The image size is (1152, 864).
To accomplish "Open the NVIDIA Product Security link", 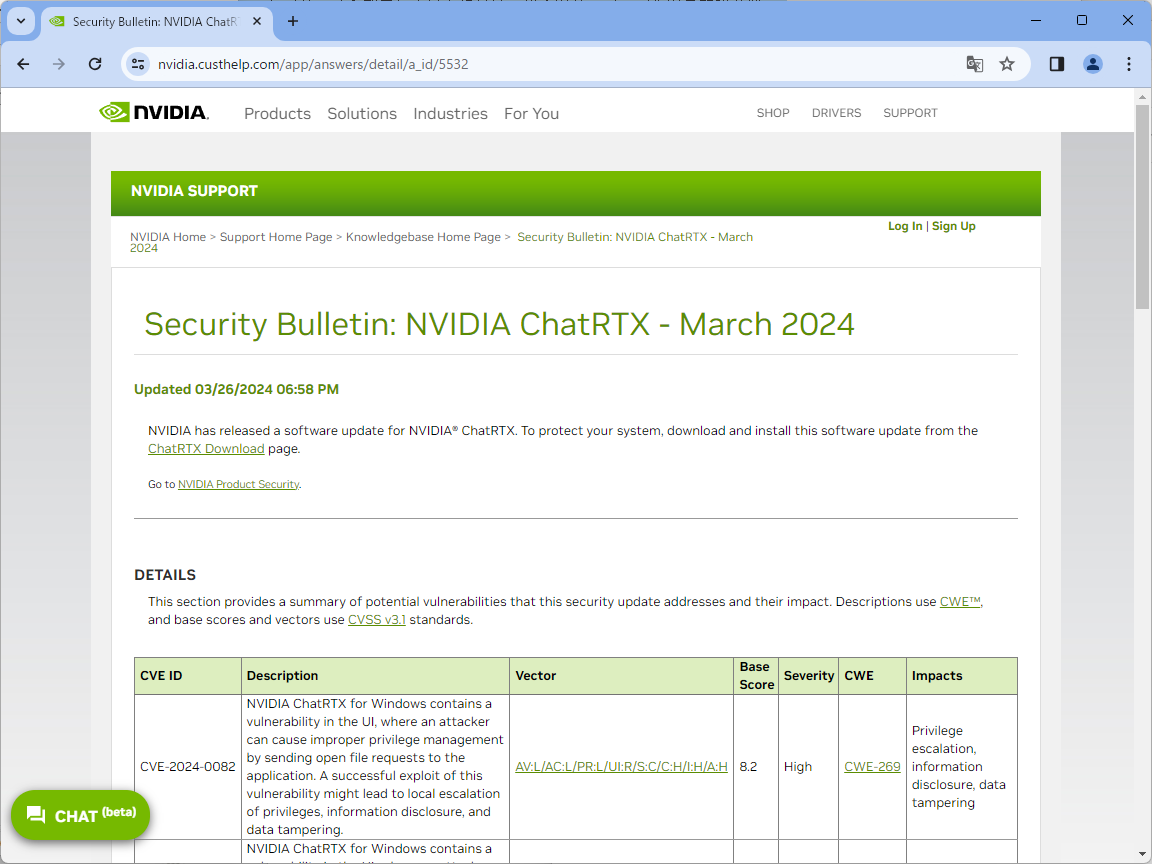I will (x=238, y=484).
